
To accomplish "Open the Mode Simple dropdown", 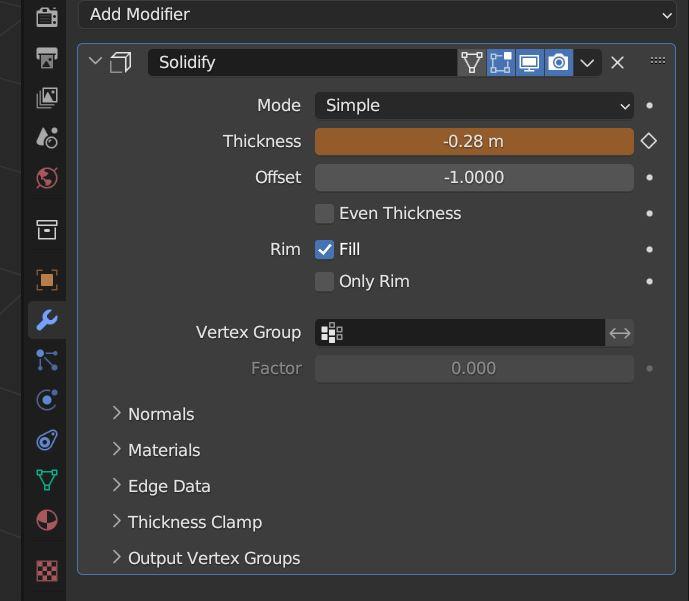I will pyautogui.click(x=474, y=105).
